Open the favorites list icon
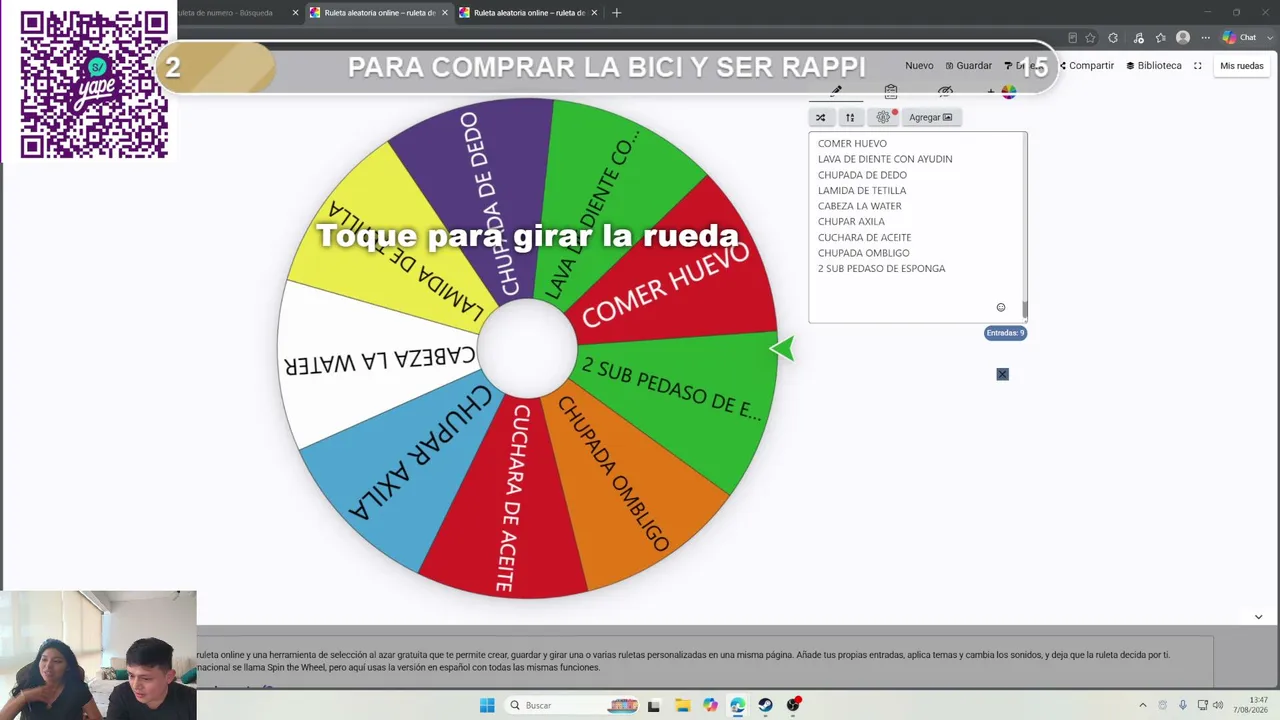 (x=1161, y=38)
